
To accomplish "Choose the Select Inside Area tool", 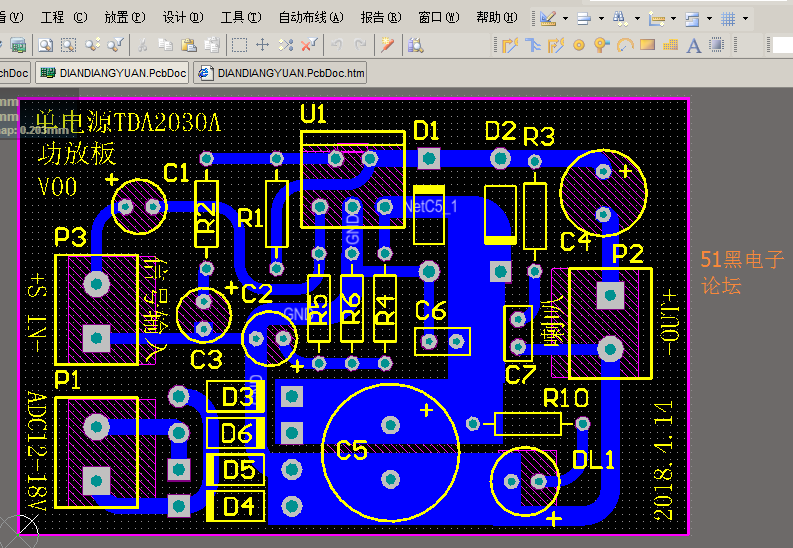I will point(239,45).
